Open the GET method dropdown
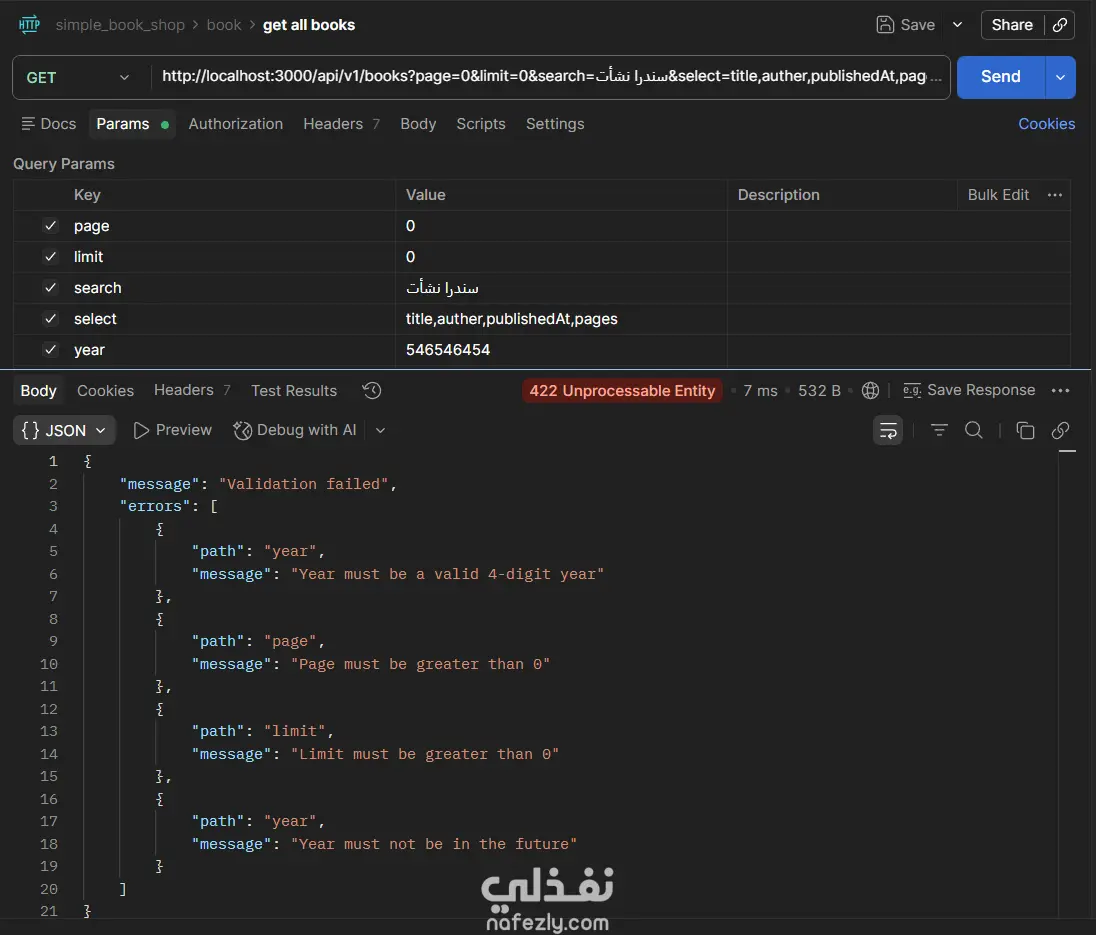 [x=78, y=78]
